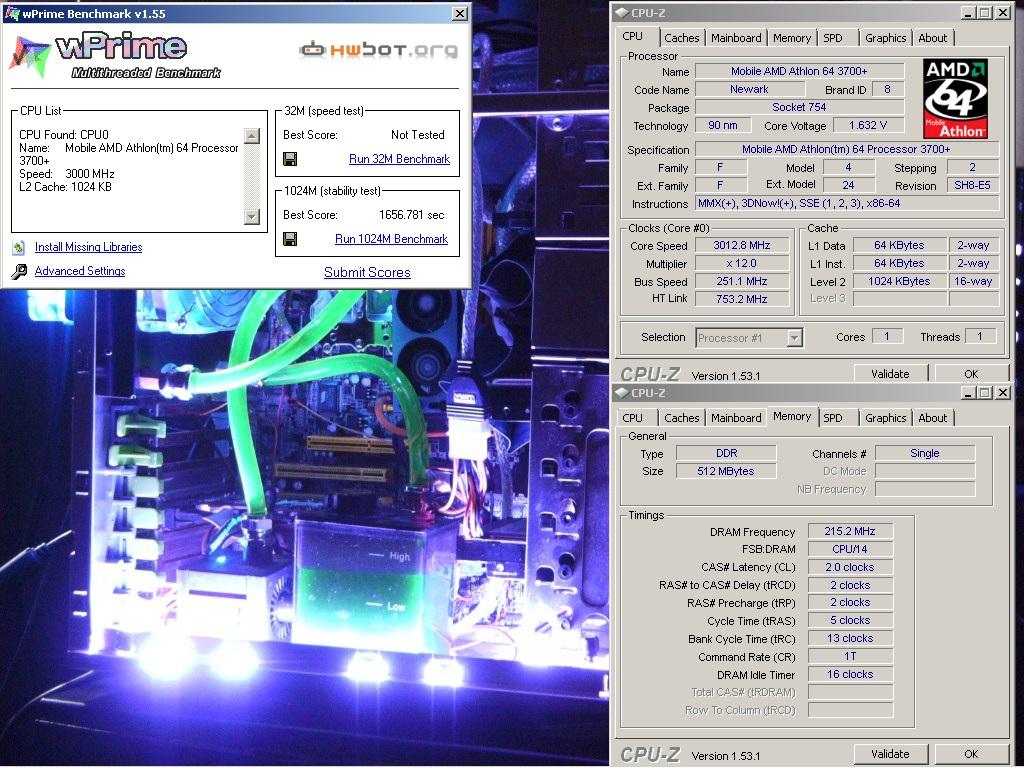This screenshot has width=1024, height=768.
Task: Click the 1024M best score 1656.781 sec
Action: click(411, 215)
